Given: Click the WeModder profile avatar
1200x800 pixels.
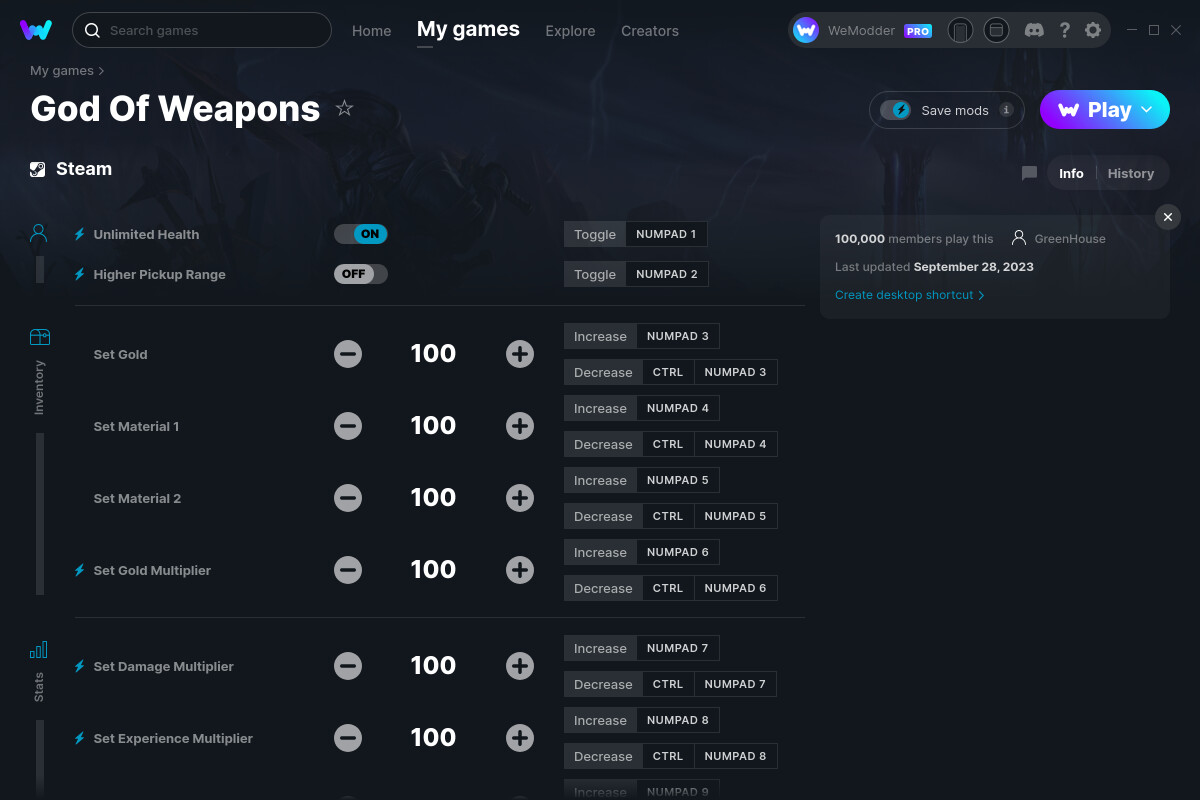Looking at the screenshot, I should point(806,30).
